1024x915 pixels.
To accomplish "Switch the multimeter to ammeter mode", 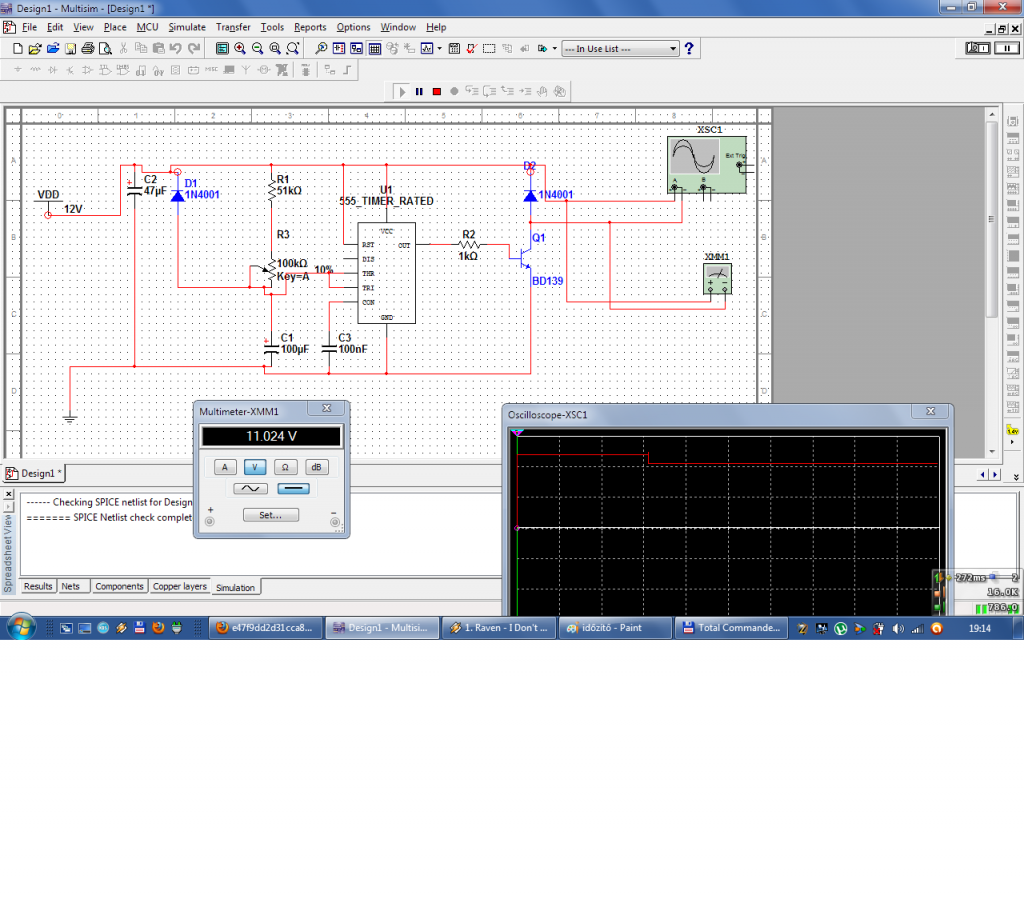I will coord(225,467).
